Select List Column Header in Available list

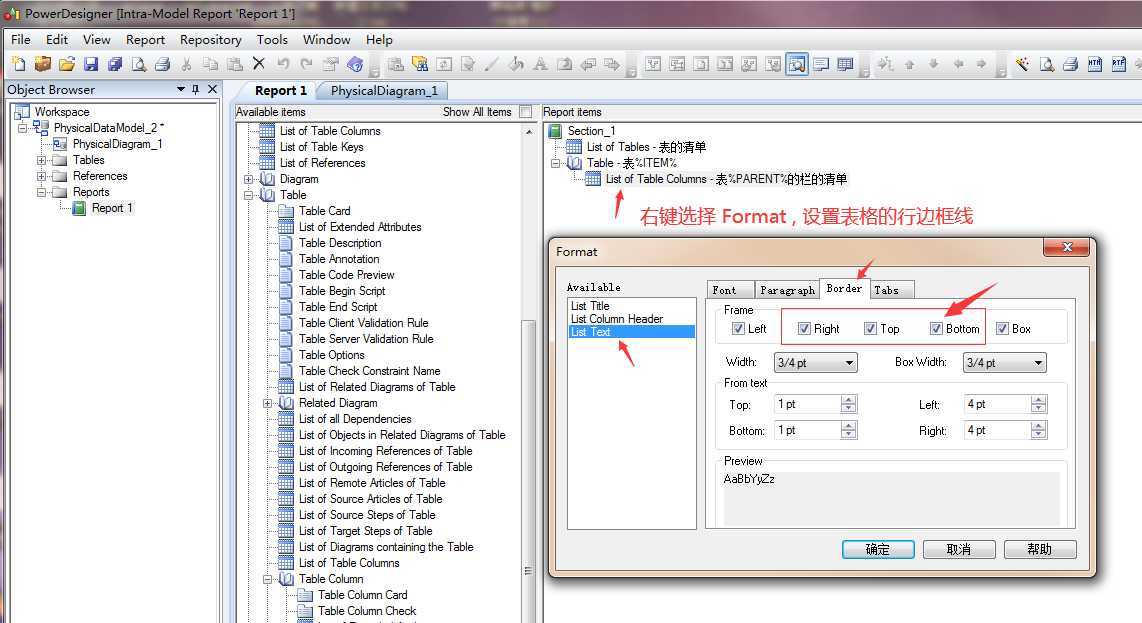click(x=617, y=319)
